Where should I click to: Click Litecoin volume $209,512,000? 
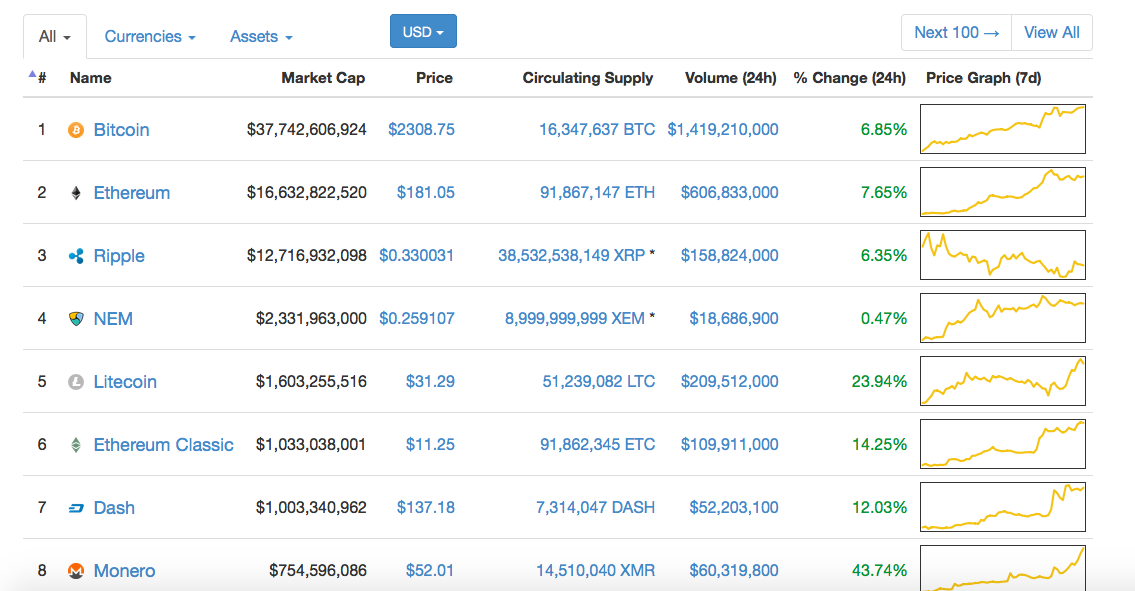[x=730, y=382]
